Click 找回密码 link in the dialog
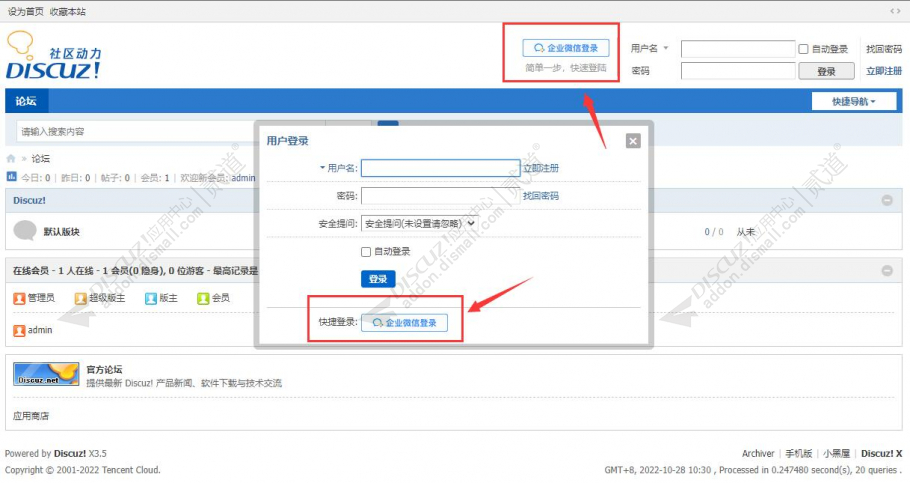The width and height of the screenshot is (910, 483). point(541,196)
